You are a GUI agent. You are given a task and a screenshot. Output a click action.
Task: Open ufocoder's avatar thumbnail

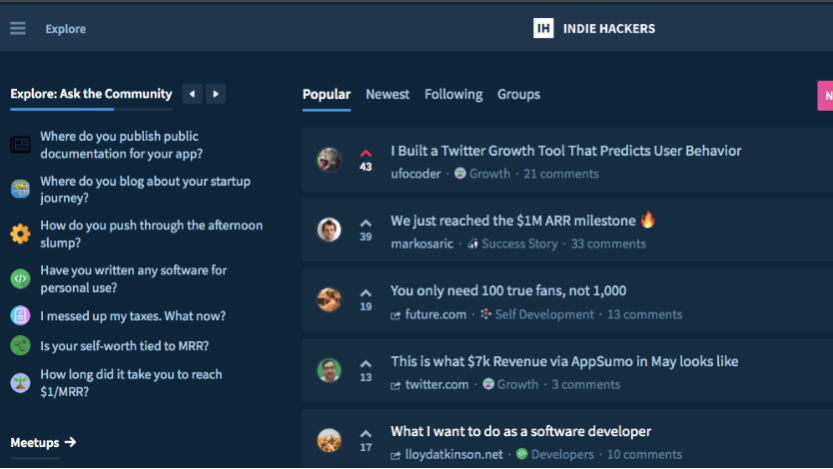[x=329, y=159]
